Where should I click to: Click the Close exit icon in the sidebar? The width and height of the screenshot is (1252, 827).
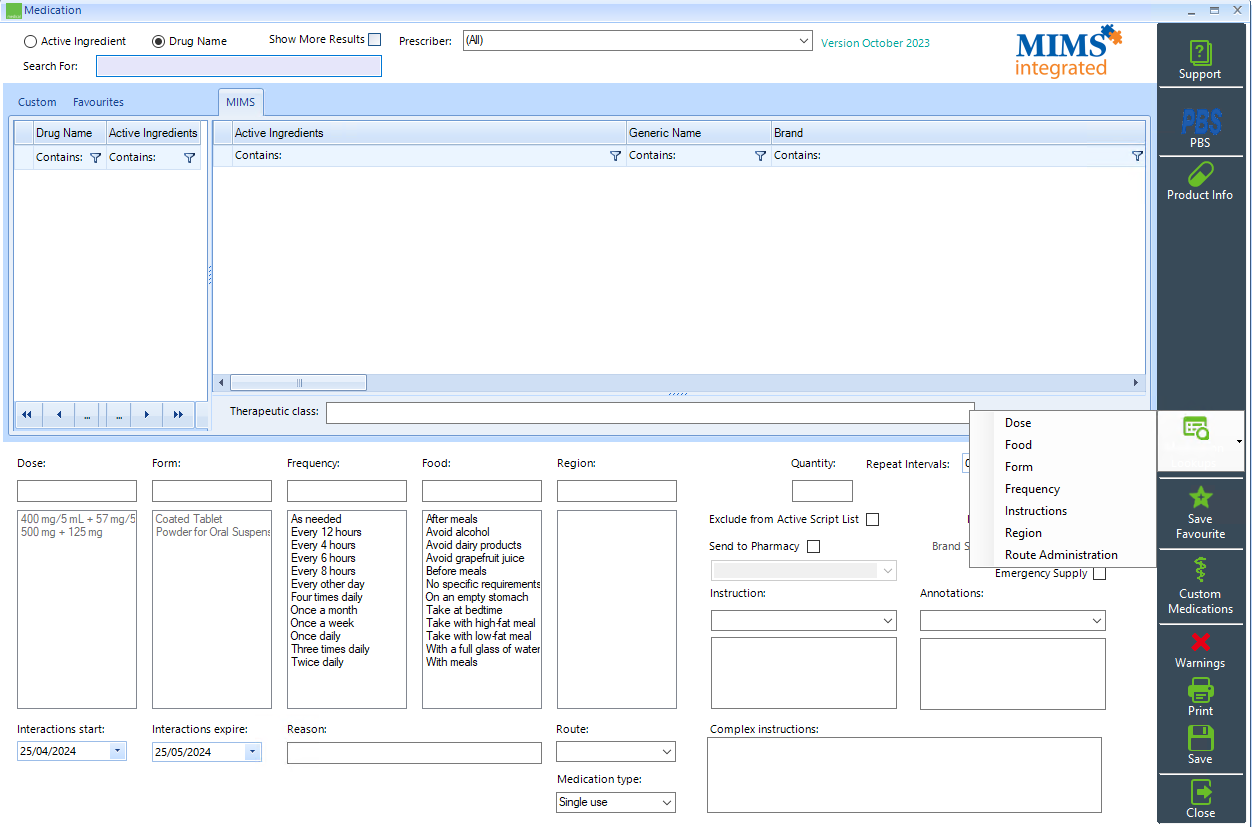1200,792
